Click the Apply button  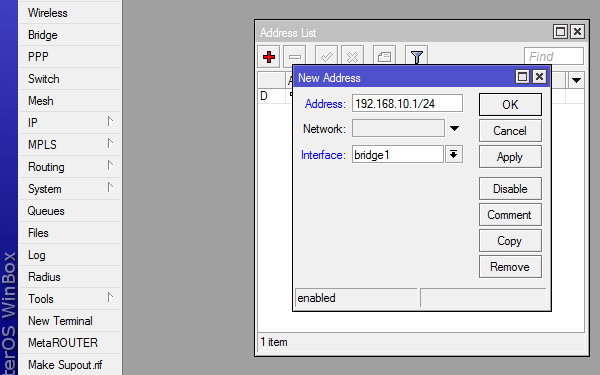click(510, 157)
